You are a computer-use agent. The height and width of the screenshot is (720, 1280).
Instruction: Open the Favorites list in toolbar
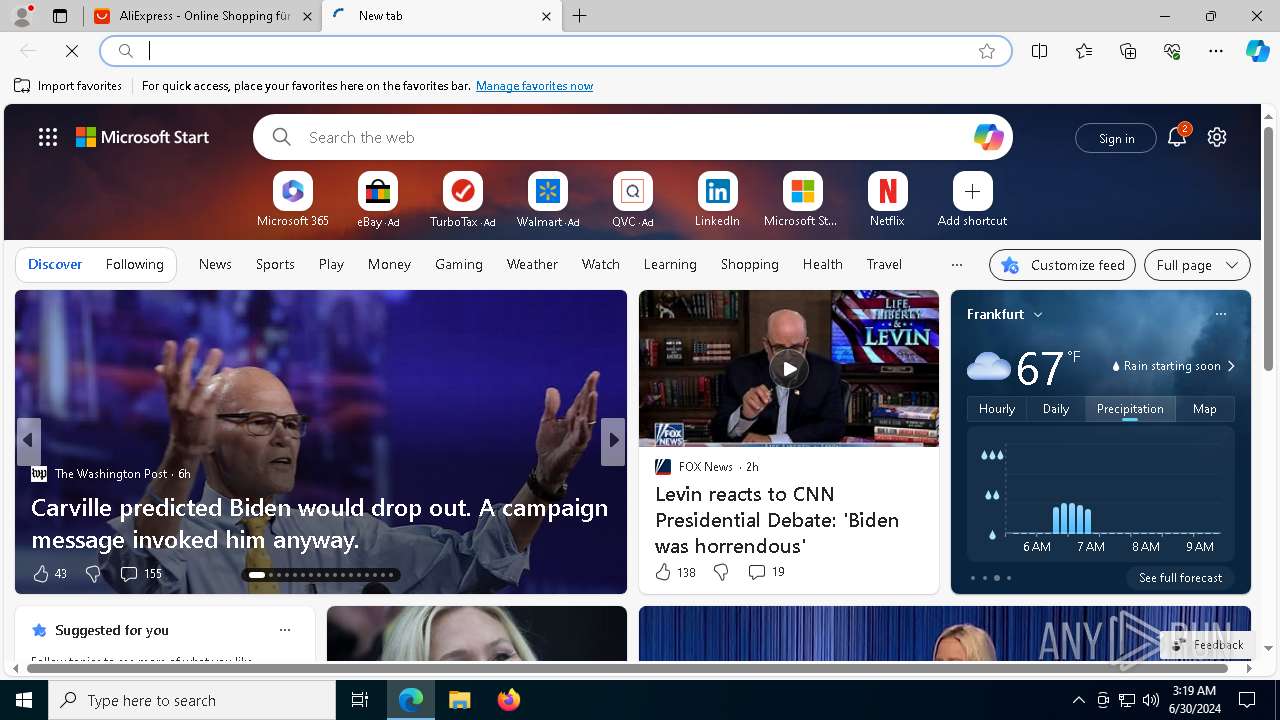click(1084, 51)
